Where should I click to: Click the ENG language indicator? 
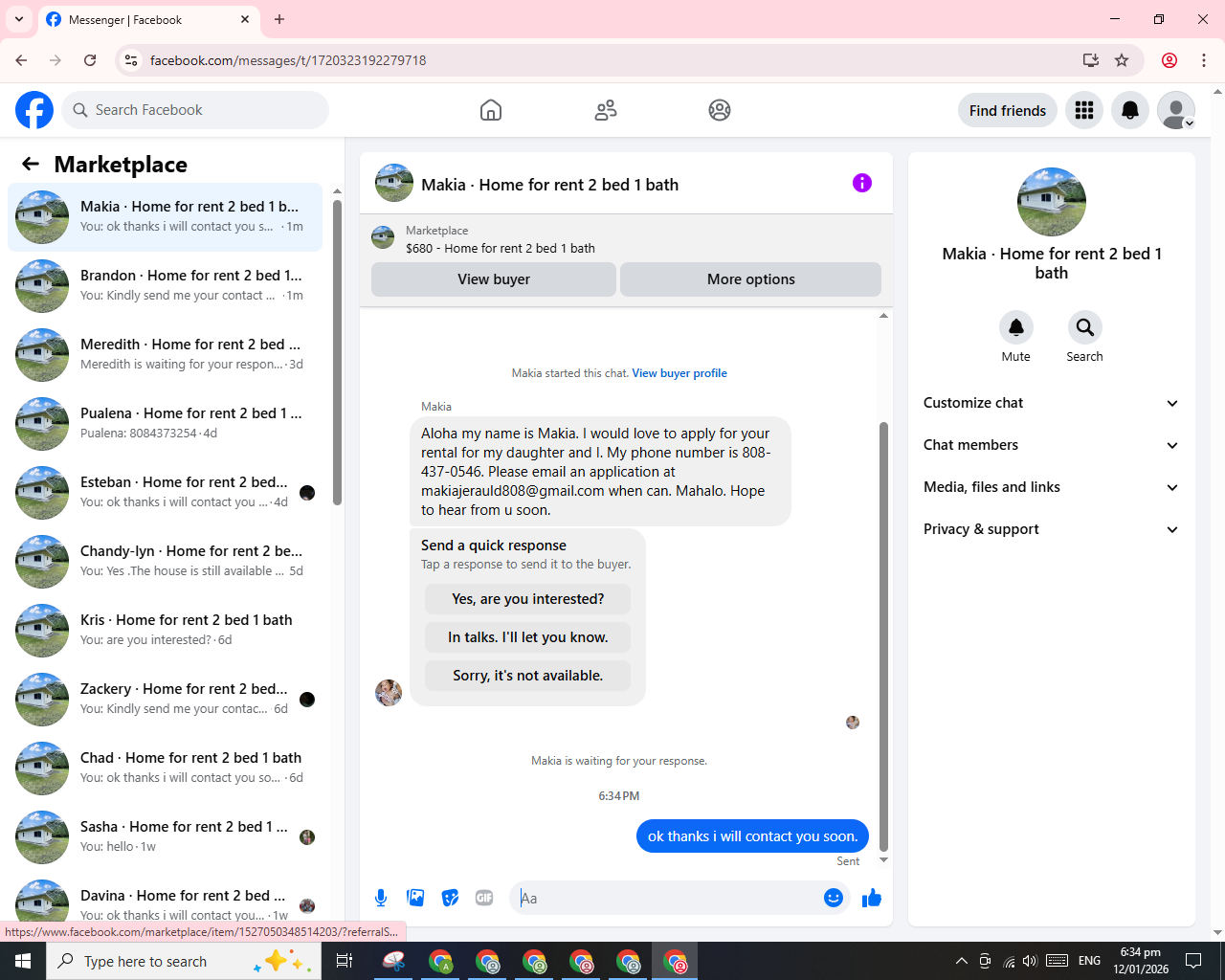tap(1089, 961)
